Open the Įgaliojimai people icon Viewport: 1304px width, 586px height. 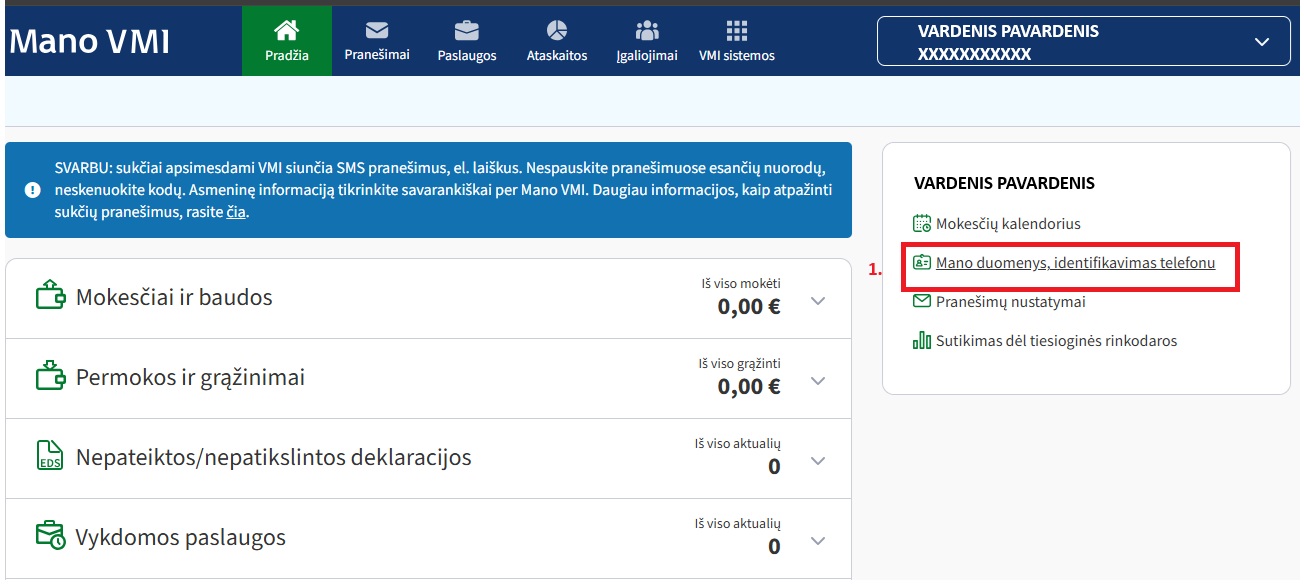pos(647,30)
